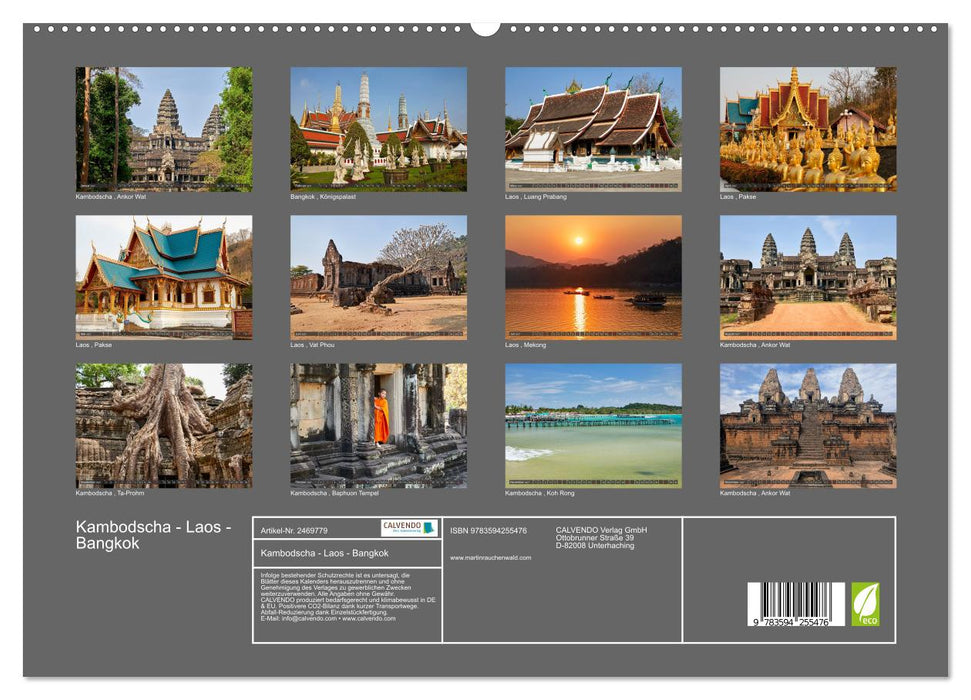Click the caption 'Kambodscha , Baphuon Tempel'
Image resolution: width=971 pixels, height=700 pixels.
tap(334, 493)
